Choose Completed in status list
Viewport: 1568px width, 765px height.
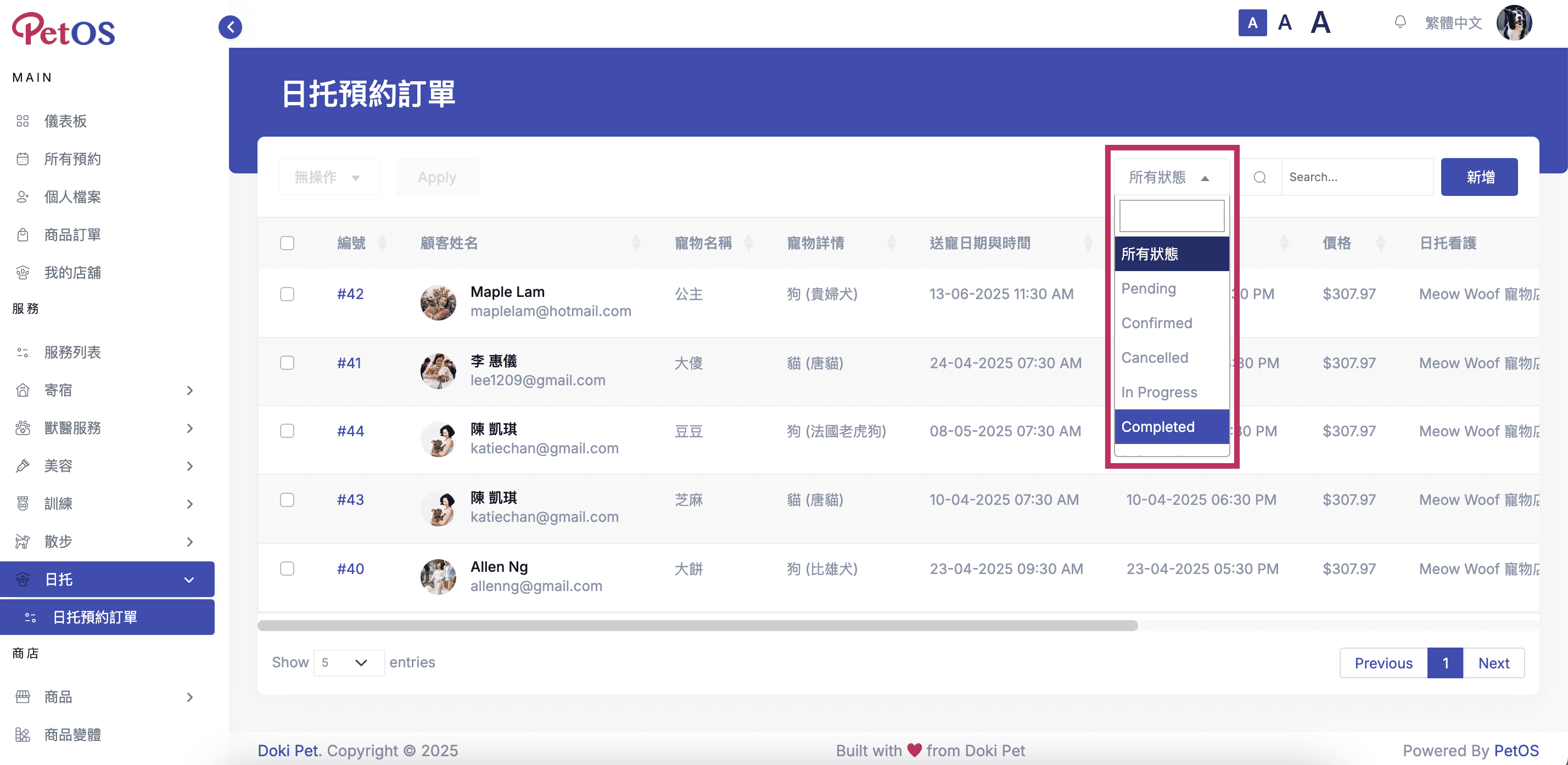click(x=1172, y=426)
